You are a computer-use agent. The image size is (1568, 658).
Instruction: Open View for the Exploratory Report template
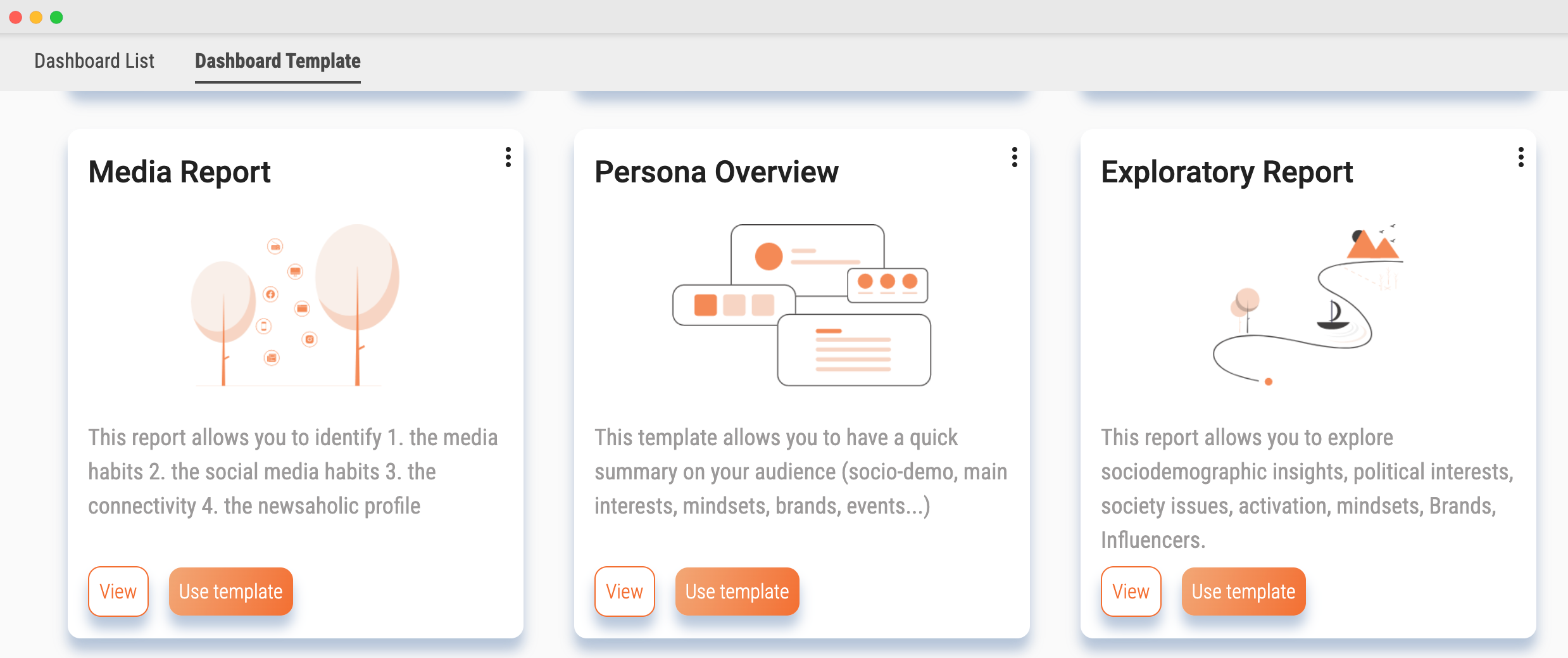[1131, 591]
